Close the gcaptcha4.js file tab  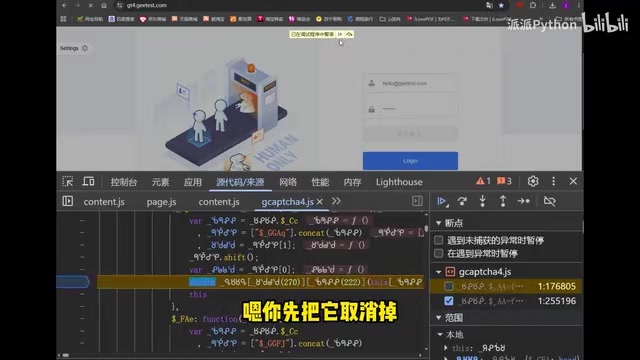pyautogui.click(x=320, y=202)
